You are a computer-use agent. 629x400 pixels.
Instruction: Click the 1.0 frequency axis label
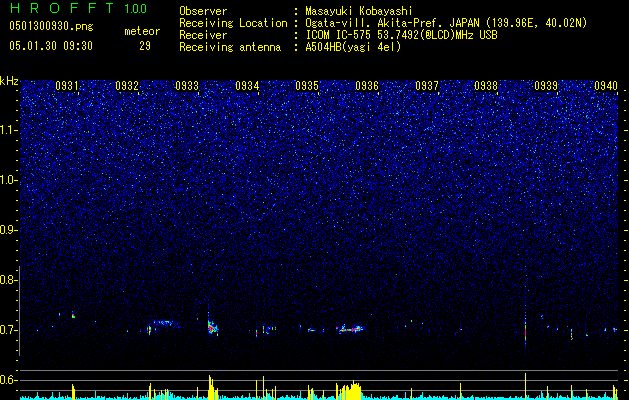(9, 180)
